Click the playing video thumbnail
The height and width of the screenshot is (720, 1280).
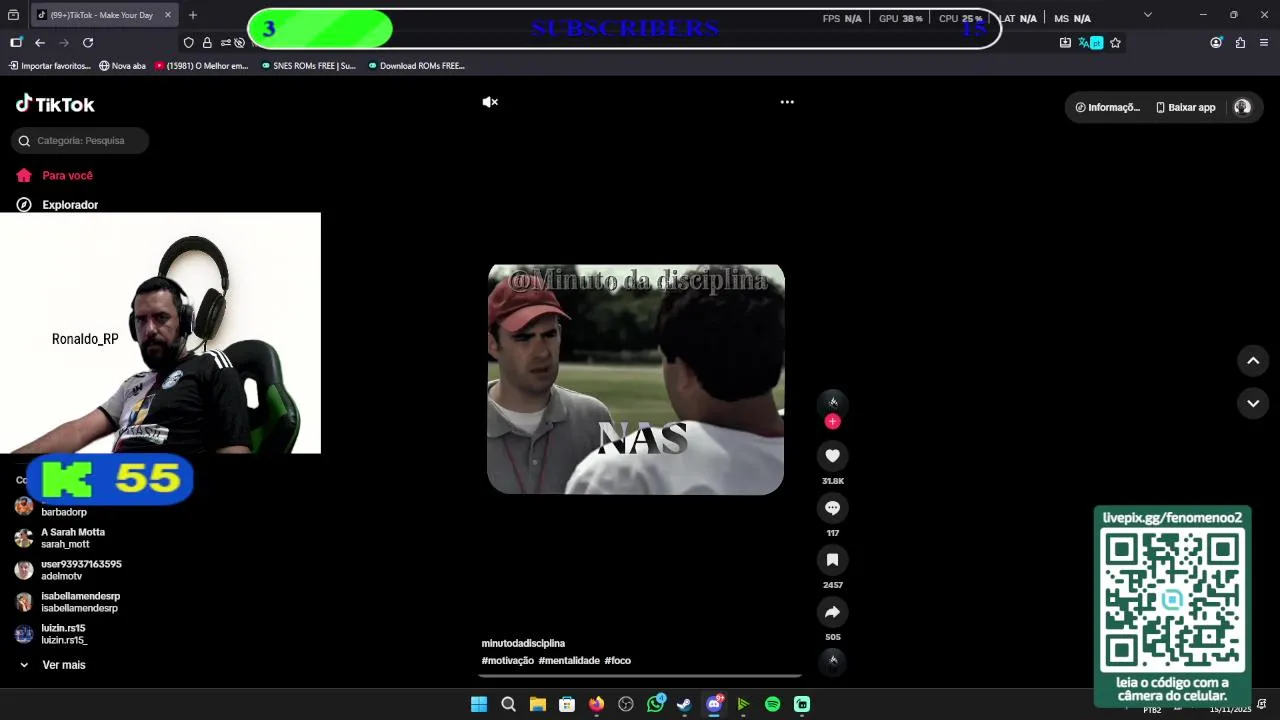635,379
